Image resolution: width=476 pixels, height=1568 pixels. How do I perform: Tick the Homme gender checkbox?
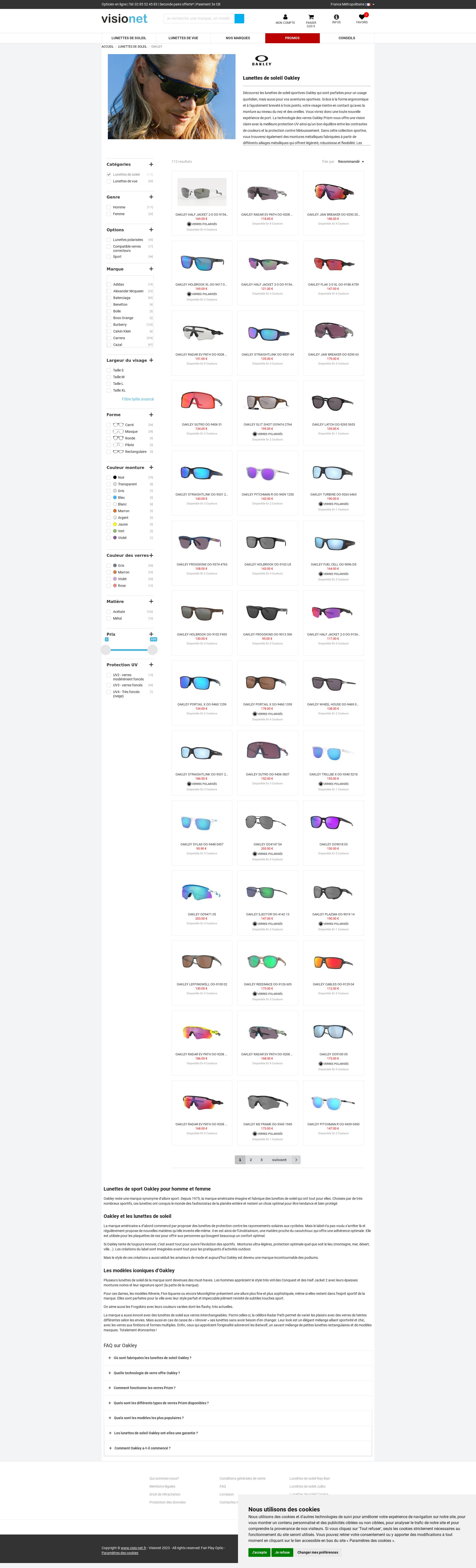pos(109,207)
